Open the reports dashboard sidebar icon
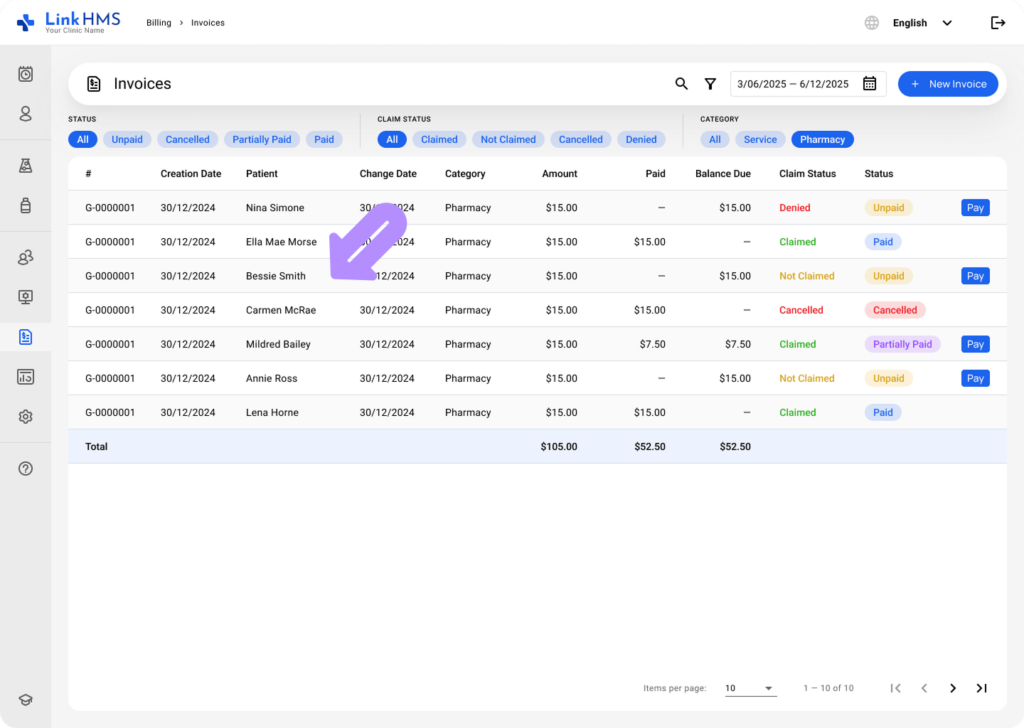1024x728 pixels. pyautogui.click(x=25, y=377)
